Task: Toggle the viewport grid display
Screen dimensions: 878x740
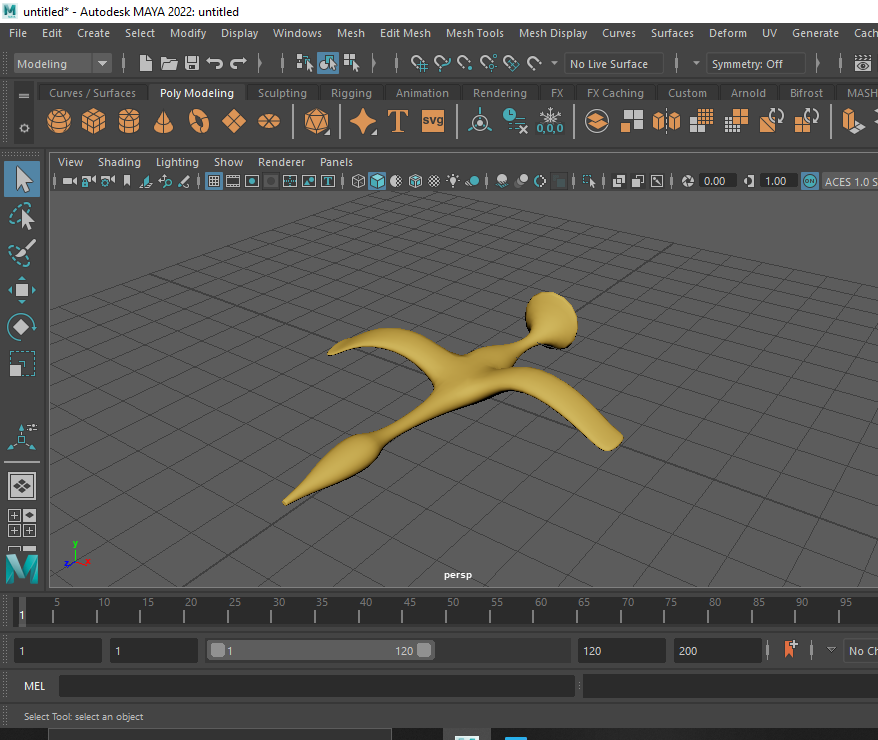Action: click(214, 182)
